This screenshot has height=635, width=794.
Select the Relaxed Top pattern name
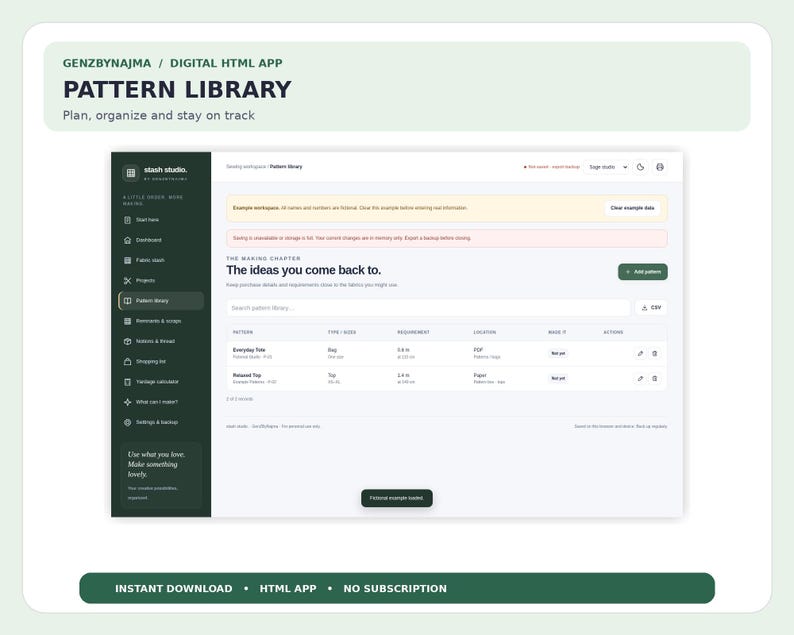click(x=247, y=375)
